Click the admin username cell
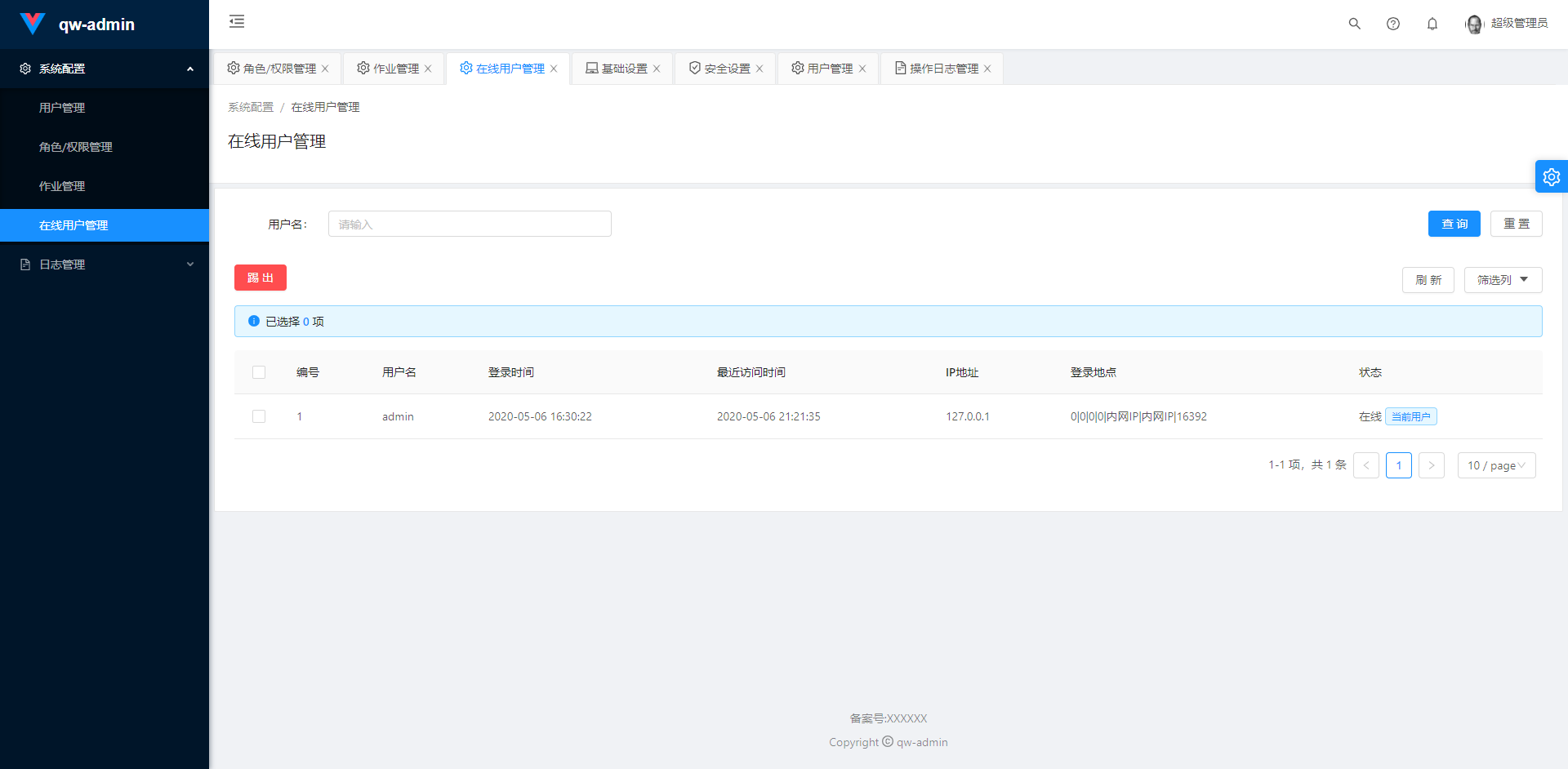 (398, 416)
